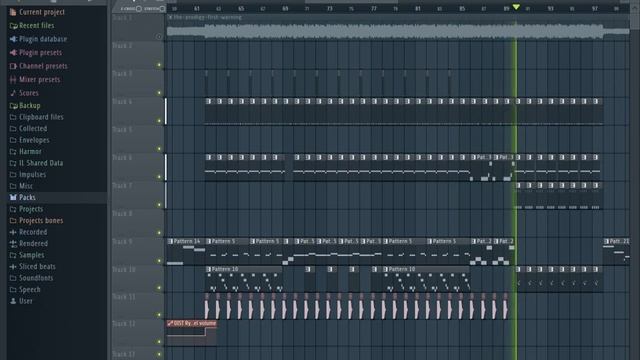Open the Pat. 21 clip menu
This screenshot has width=640, height=360.
(607, 241)
